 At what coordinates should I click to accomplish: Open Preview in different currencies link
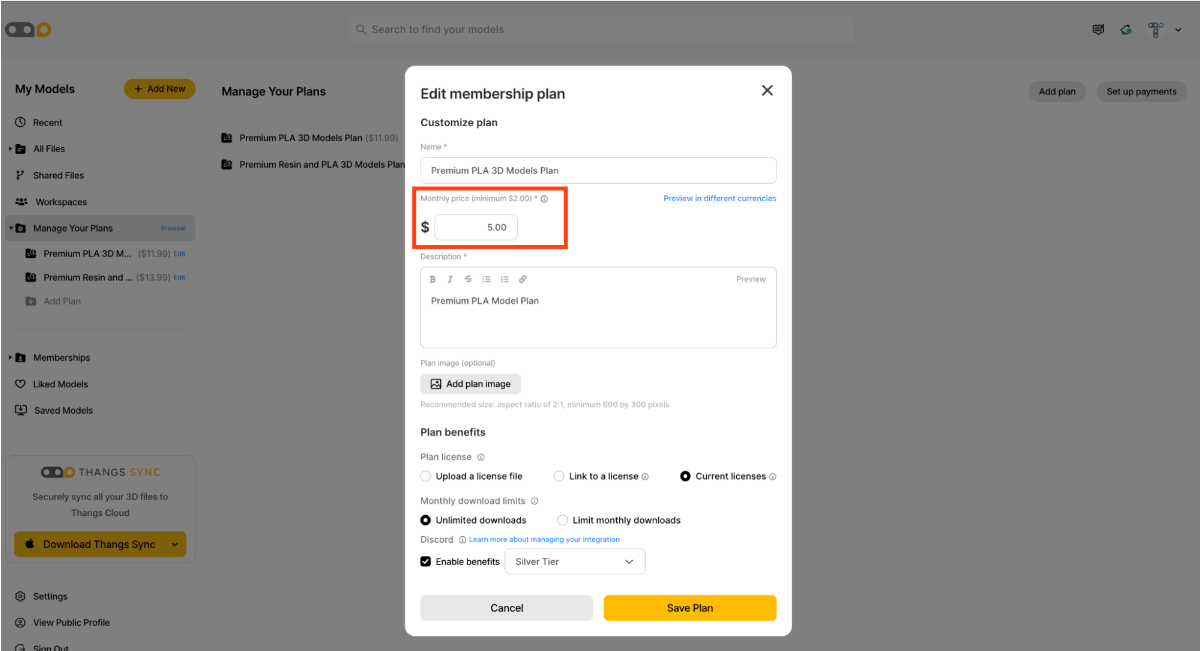pyautogui.click(x=720, y=198)
